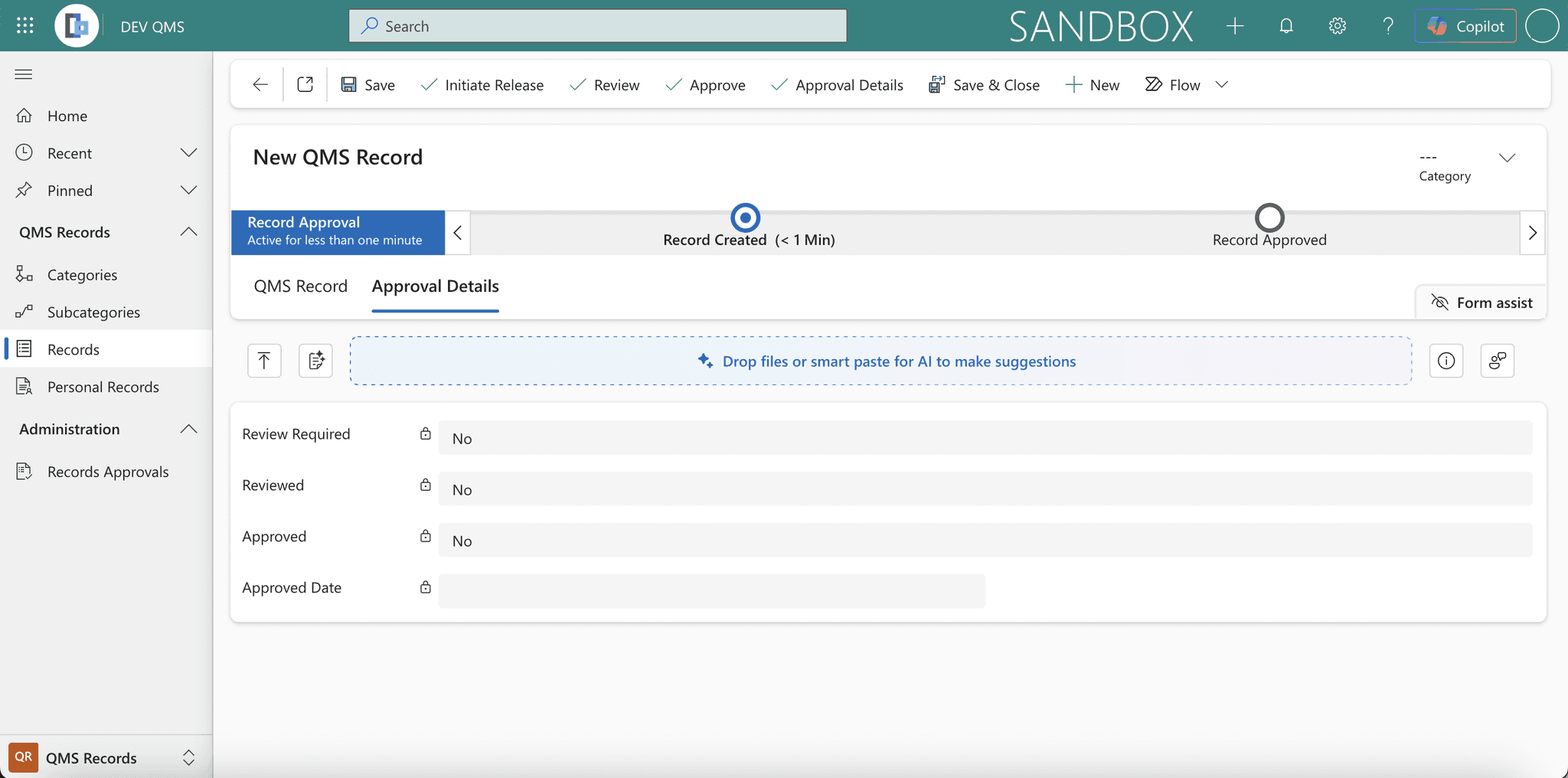
Task: Click lock icon next to Reviewed
Action: (x=426, y=485)
